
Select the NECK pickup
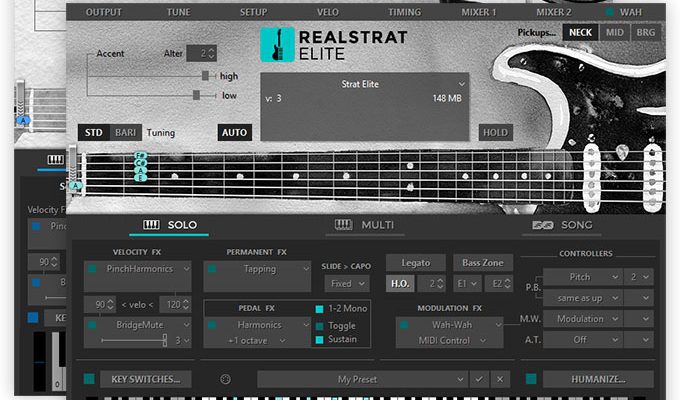(x=578, y=33)
